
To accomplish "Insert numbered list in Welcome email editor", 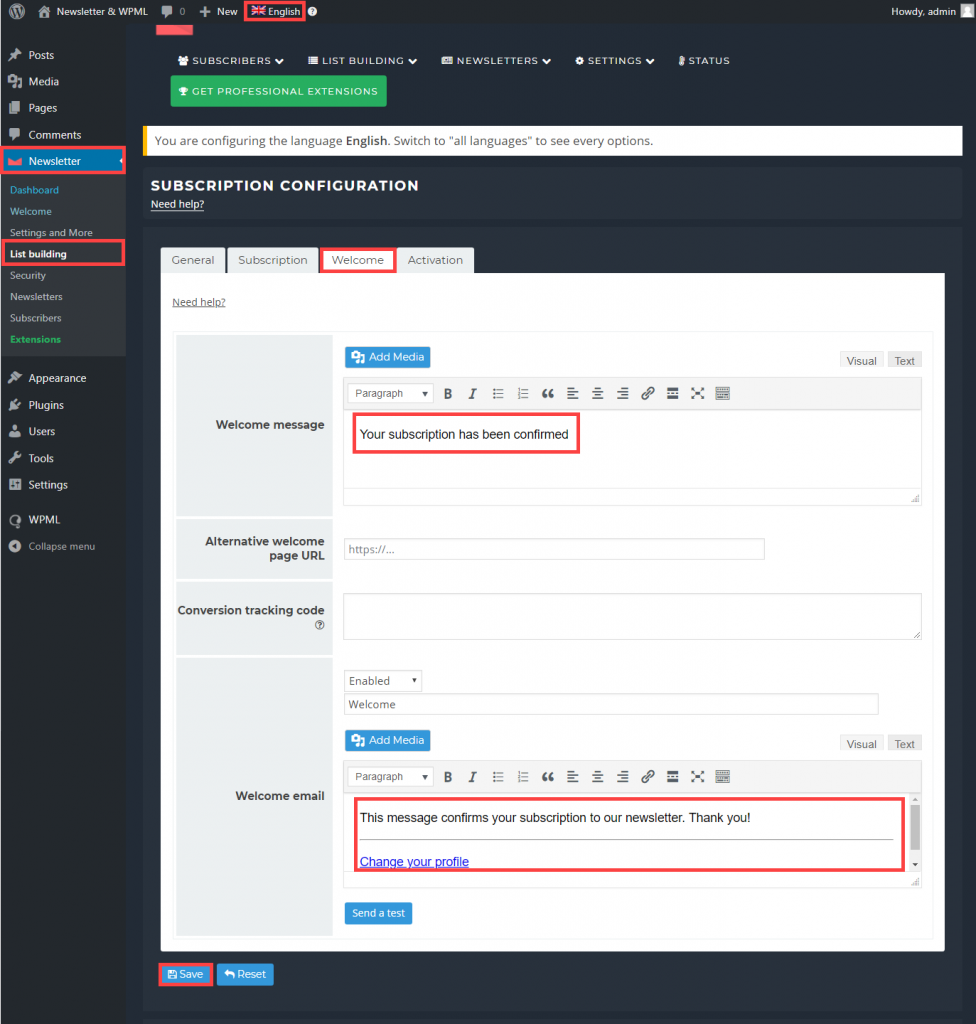I will coord(523,776).
